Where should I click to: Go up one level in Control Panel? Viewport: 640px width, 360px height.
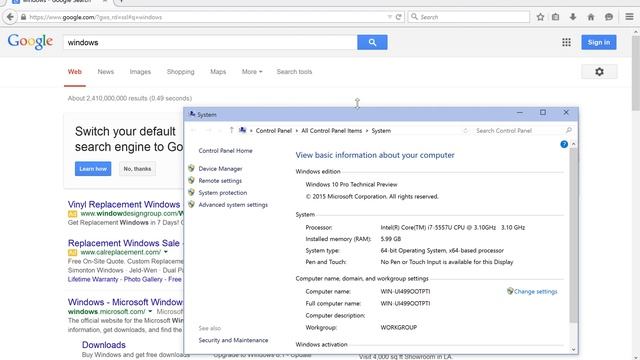[x=231, y=130]
